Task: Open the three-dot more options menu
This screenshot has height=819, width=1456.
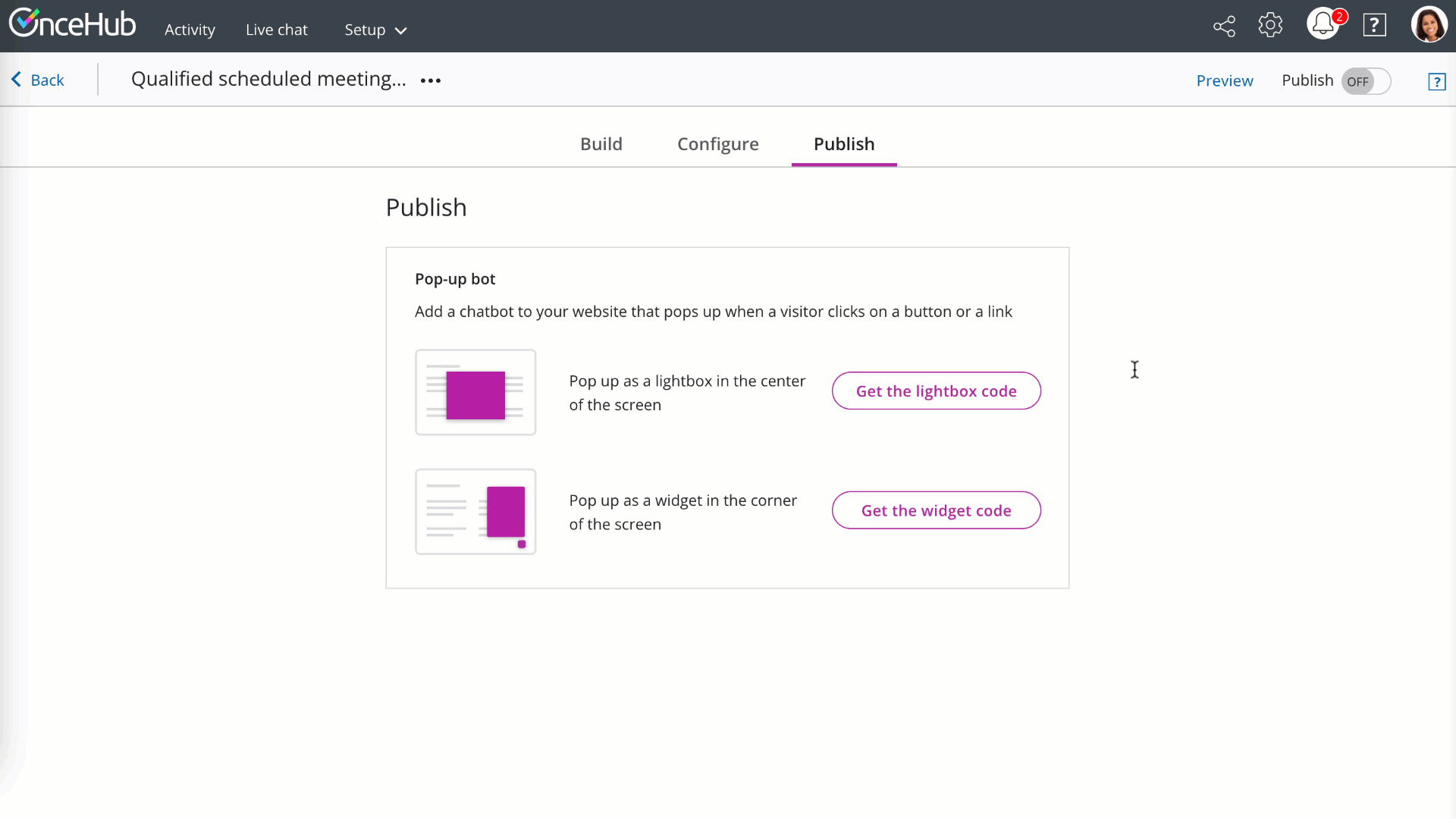Action: 431,80
